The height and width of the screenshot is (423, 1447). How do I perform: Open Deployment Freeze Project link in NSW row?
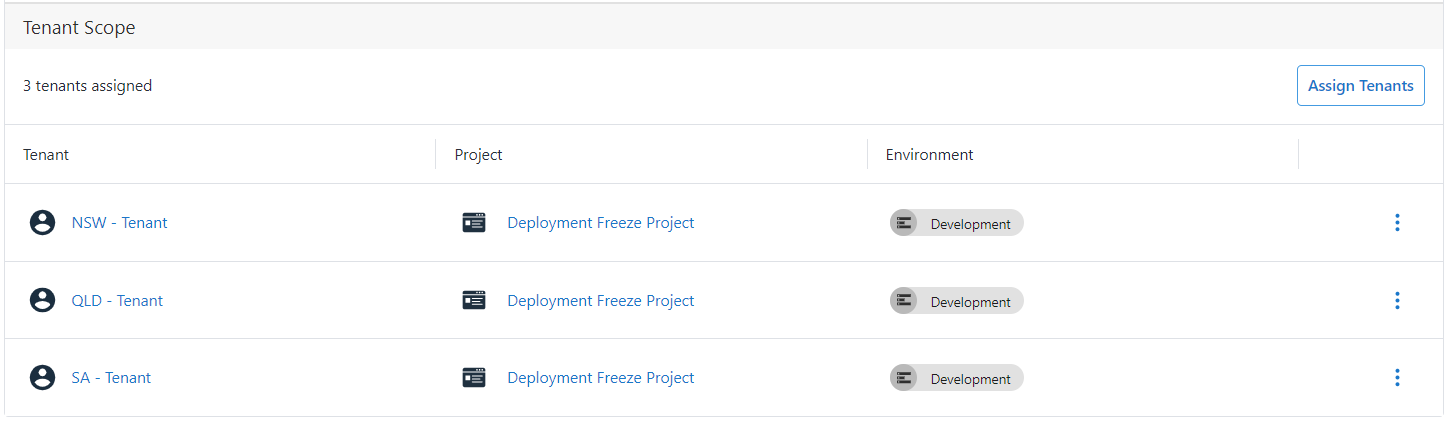click(x=600, y=223)
